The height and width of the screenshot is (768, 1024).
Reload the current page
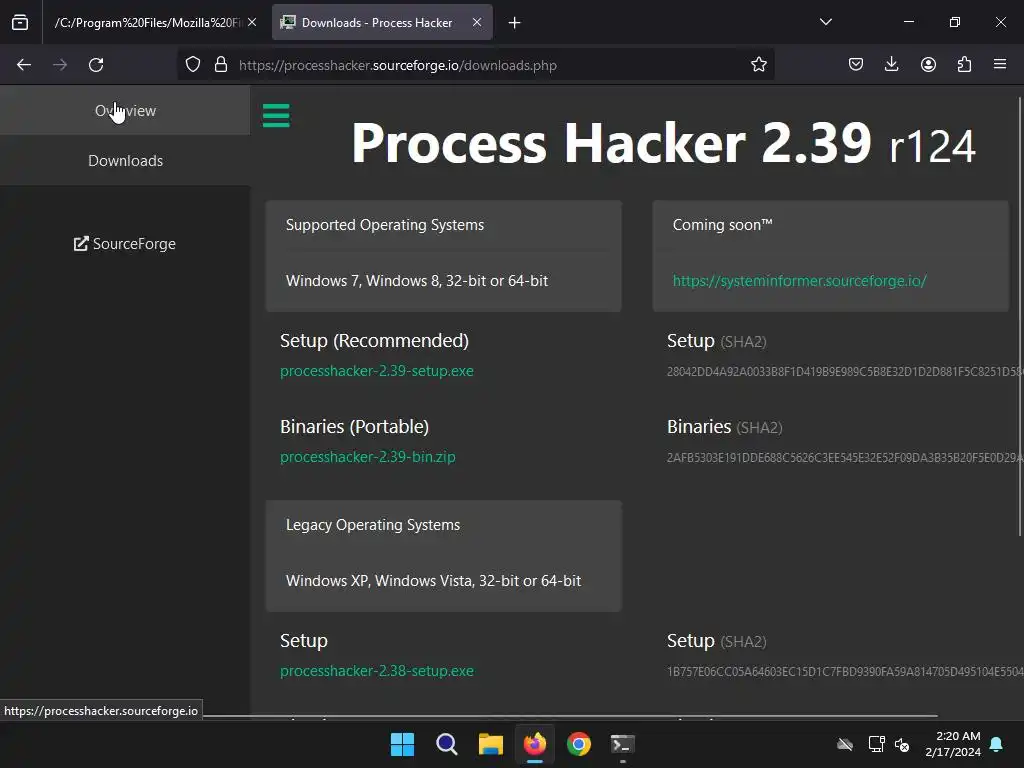pyautogui.click(x=96, y=65)
